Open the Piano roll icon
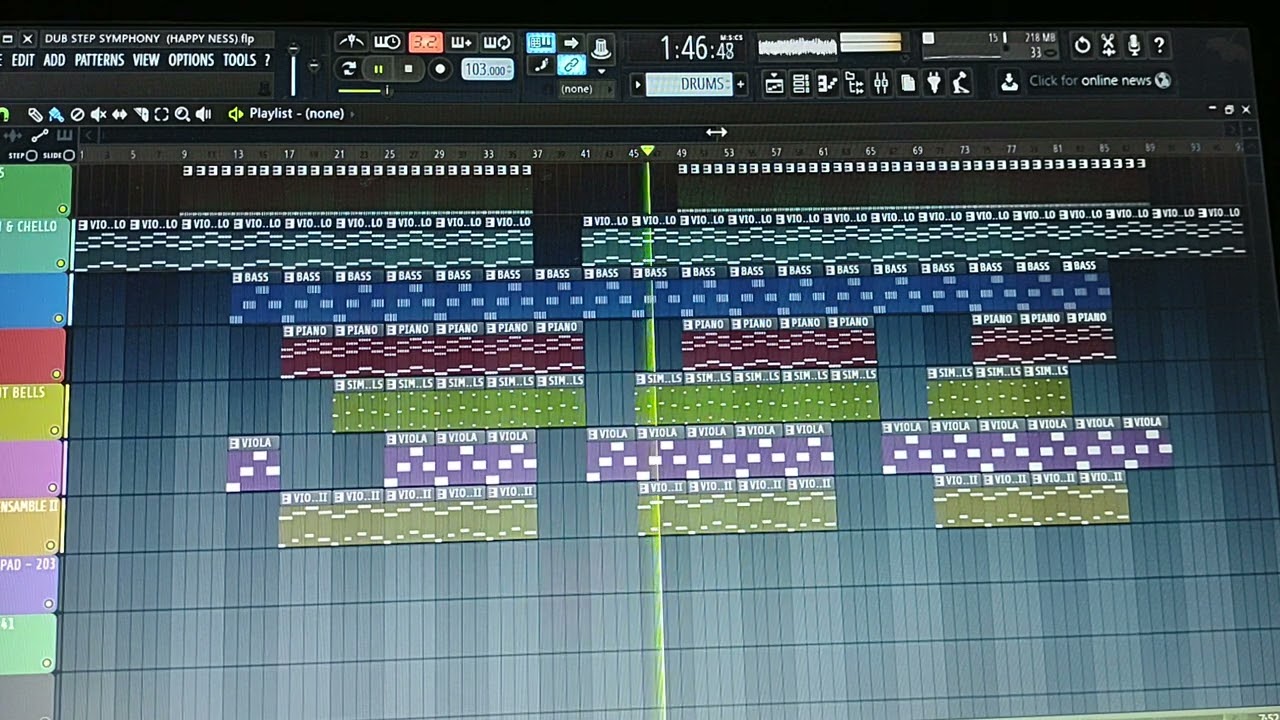The height and width of the screenshot is (720, 1280). coord(827,84)
